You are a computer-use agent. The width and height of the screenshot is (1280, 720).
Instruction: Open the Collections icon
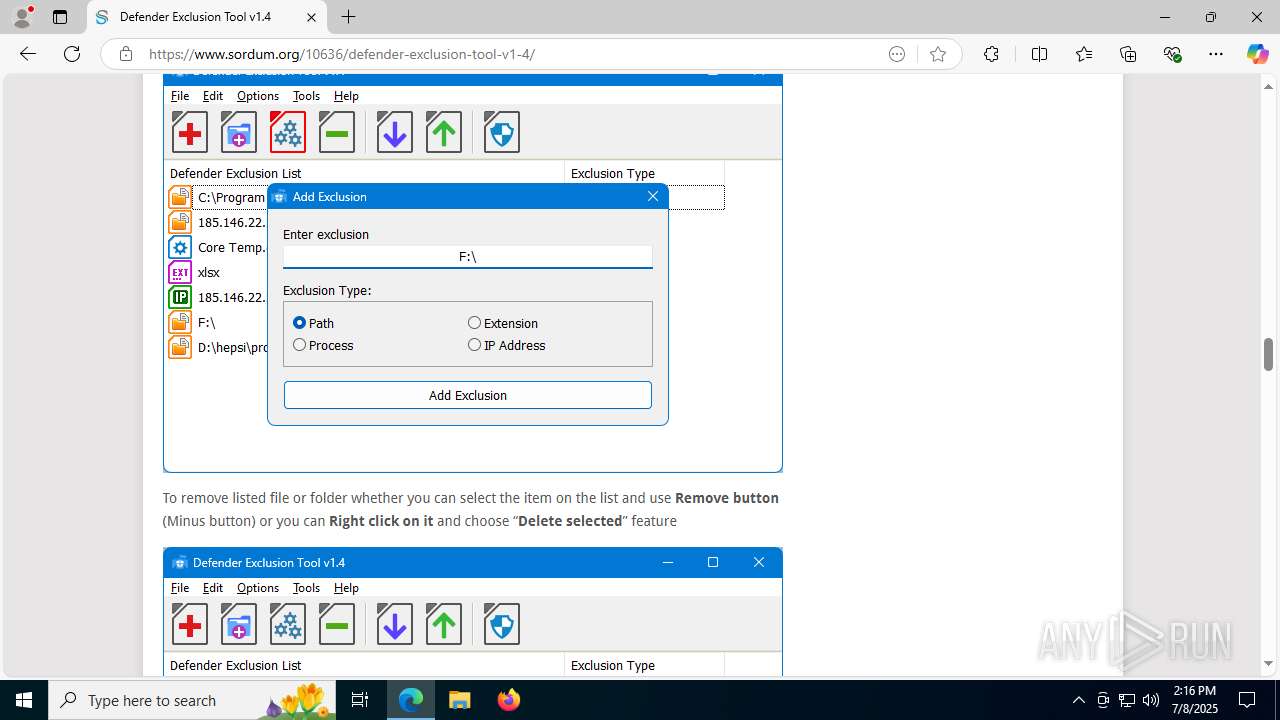click(1128, 54)
